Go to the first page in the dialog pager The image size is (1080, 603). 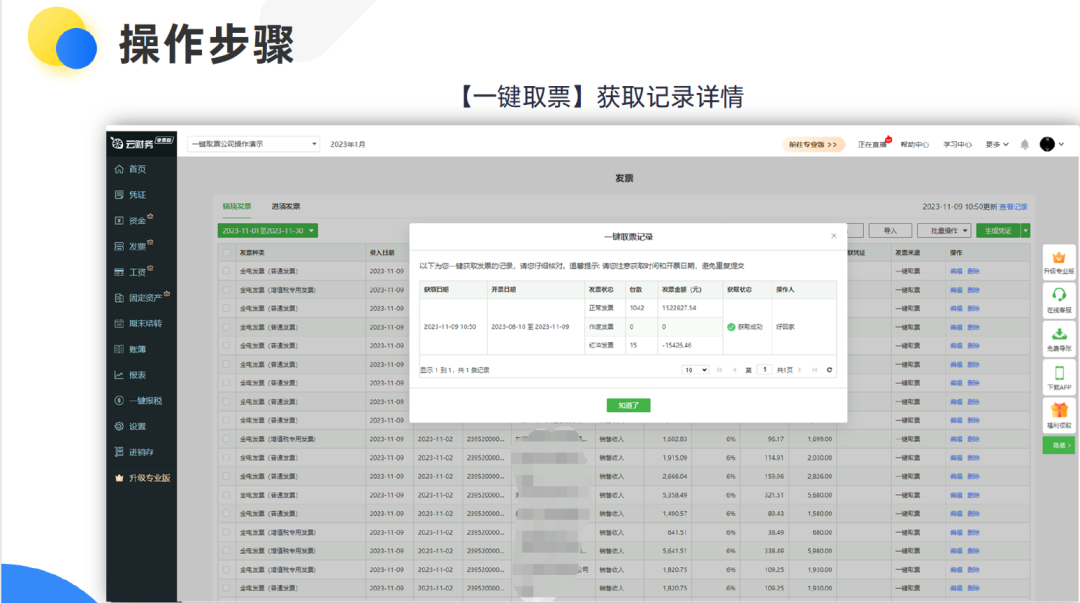click(719, 370)
